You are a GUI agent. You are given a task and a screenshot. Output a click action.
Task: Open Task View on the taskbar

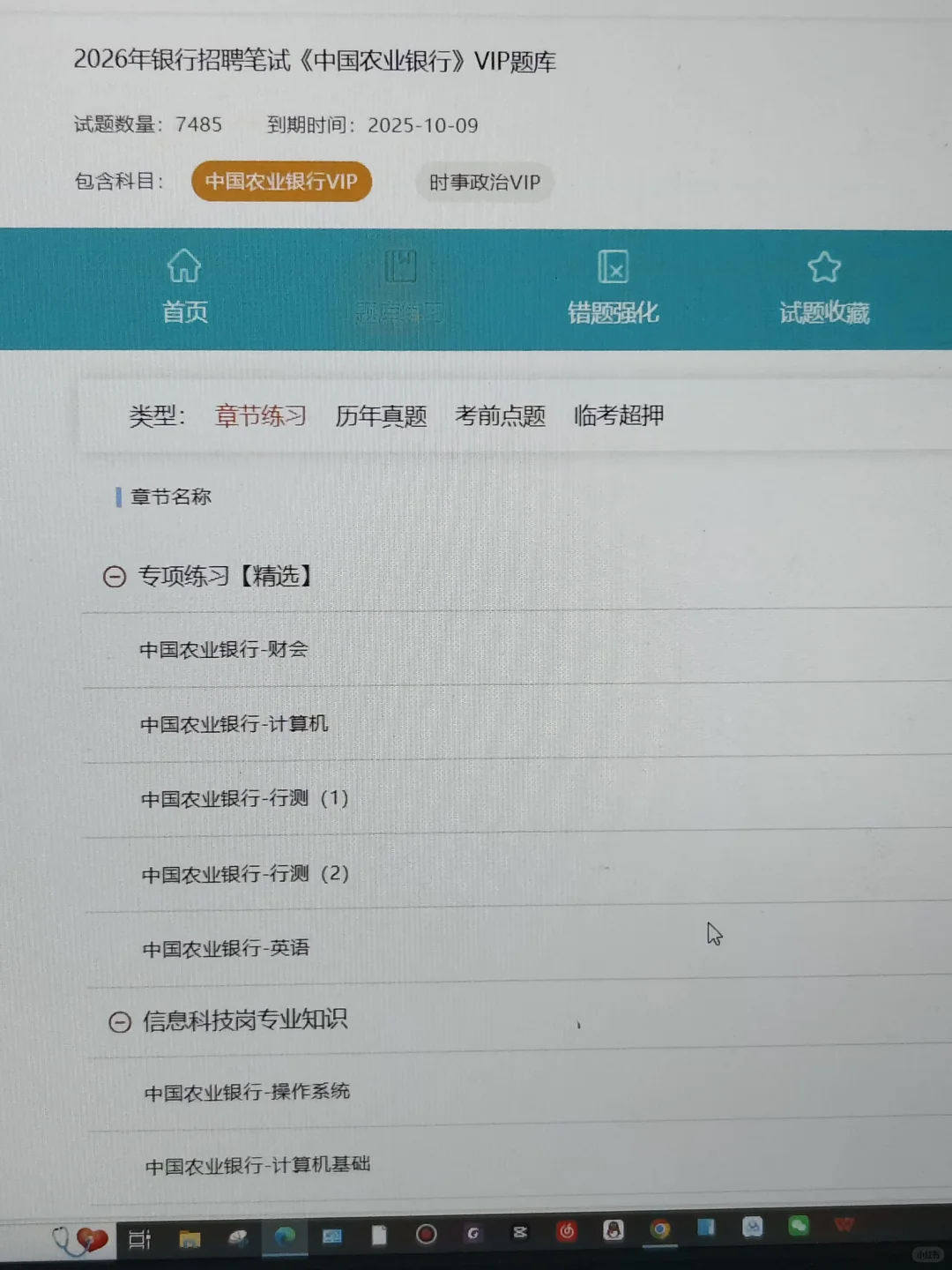(x=139, y=1239)
